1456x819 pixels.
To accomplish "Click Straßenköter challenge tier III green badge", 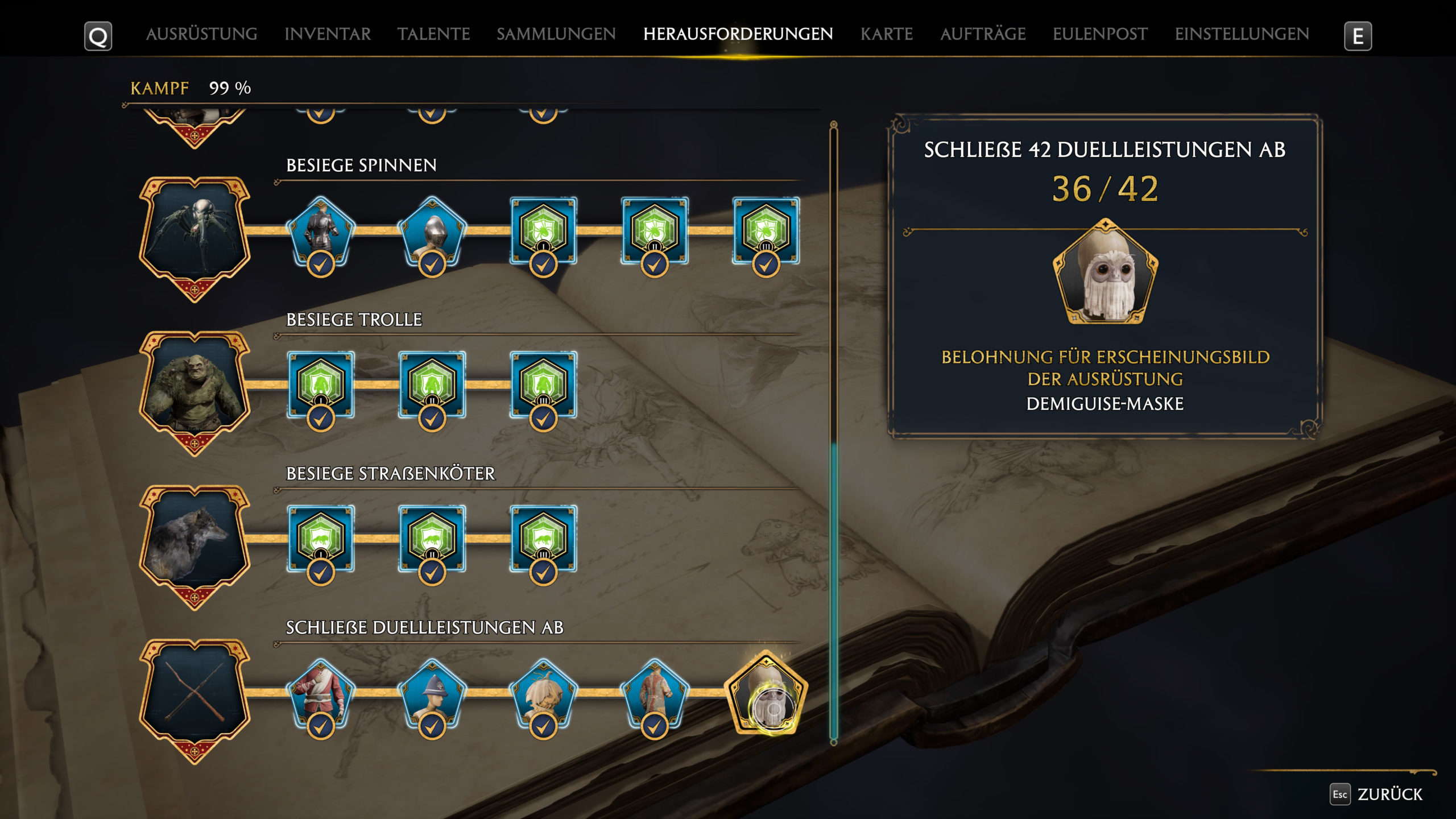I will 543,544.
